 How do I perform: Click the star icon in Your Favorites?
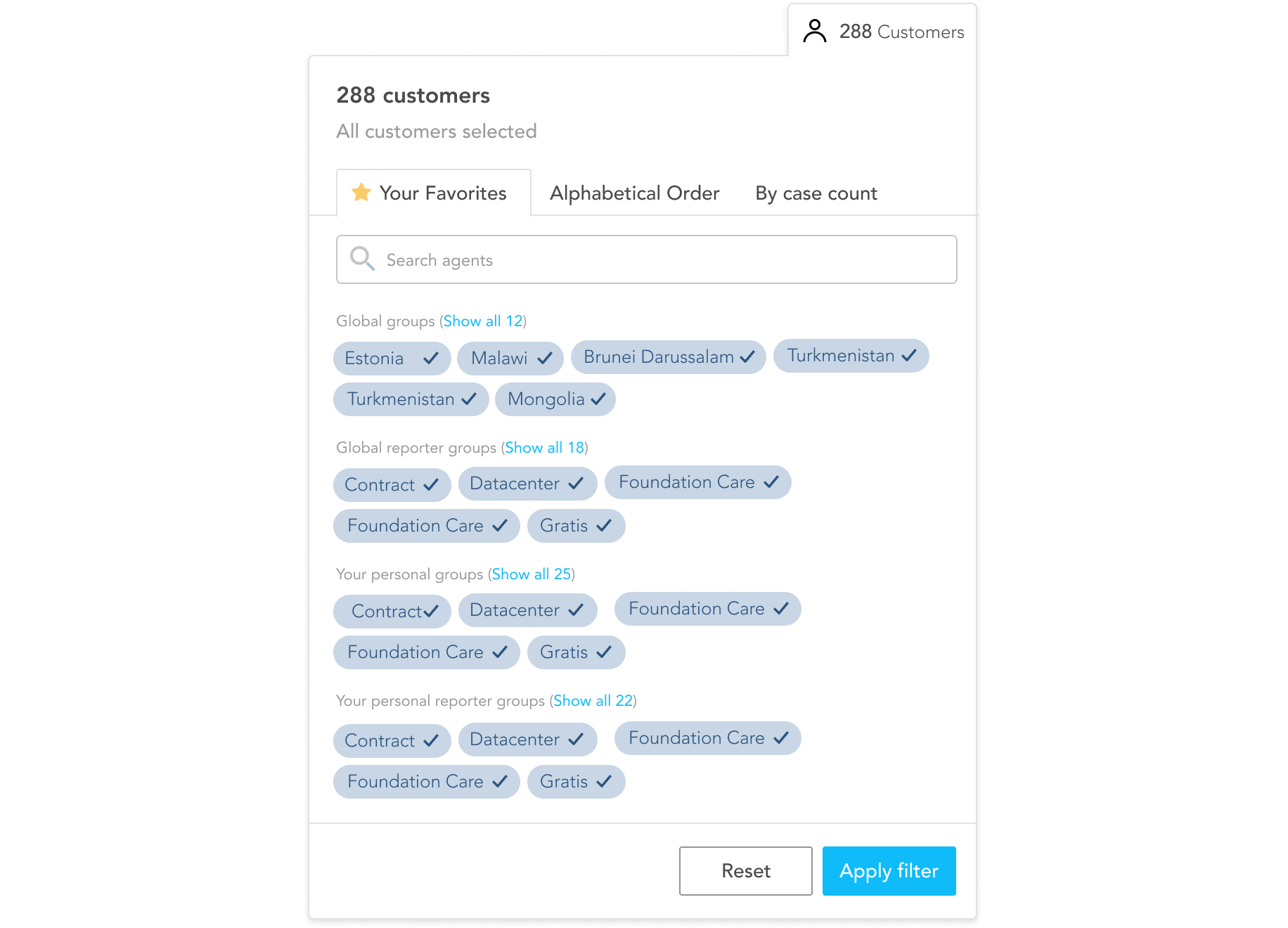(x=361, y=192)
